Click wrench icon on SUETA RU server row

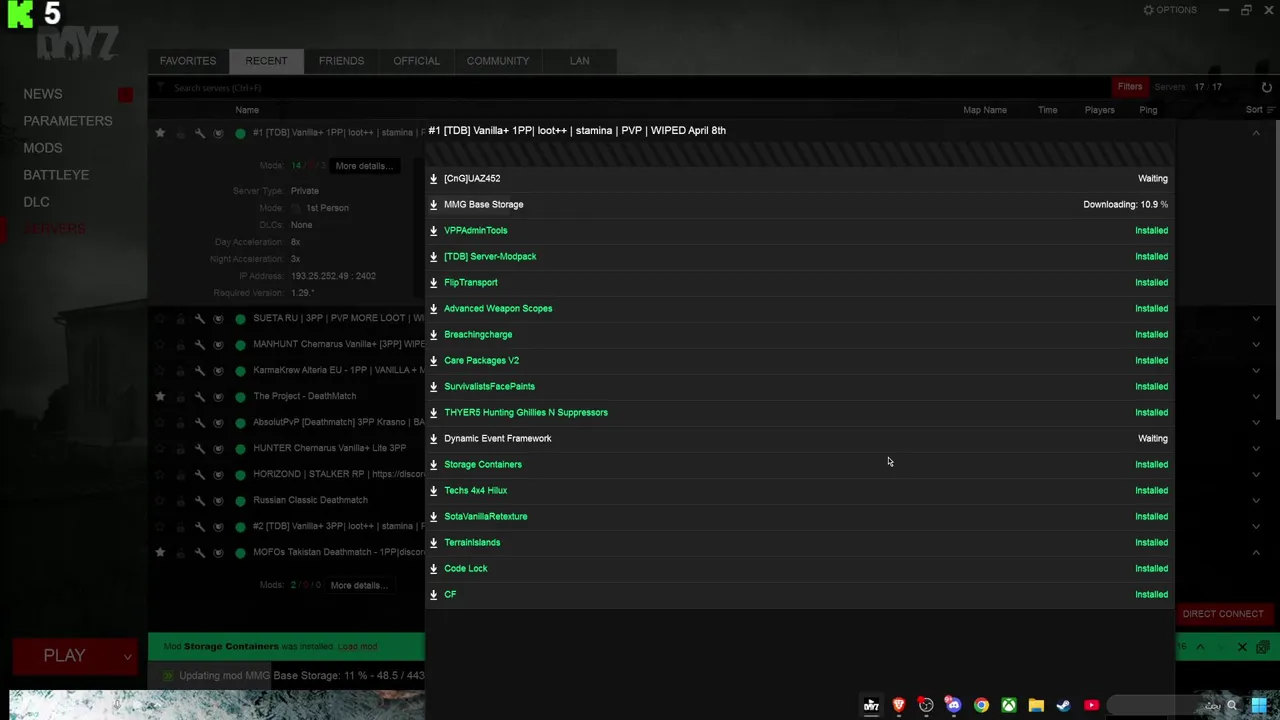pos(199,318)
